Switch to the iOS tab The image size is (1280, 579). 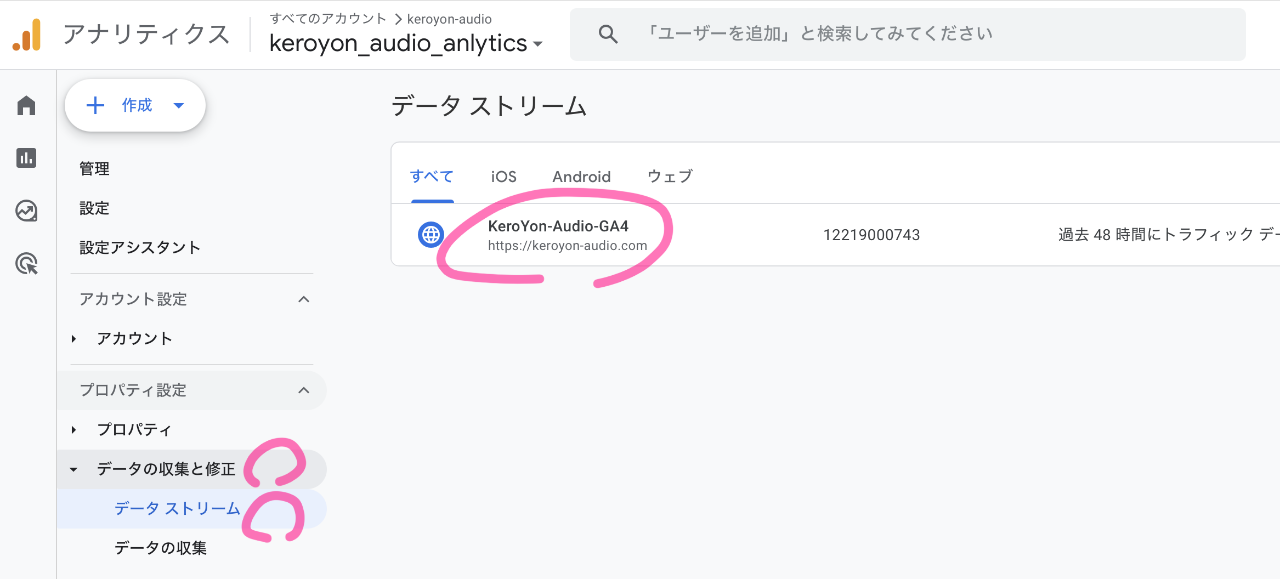pyautogui.click(x=503, y=177)
